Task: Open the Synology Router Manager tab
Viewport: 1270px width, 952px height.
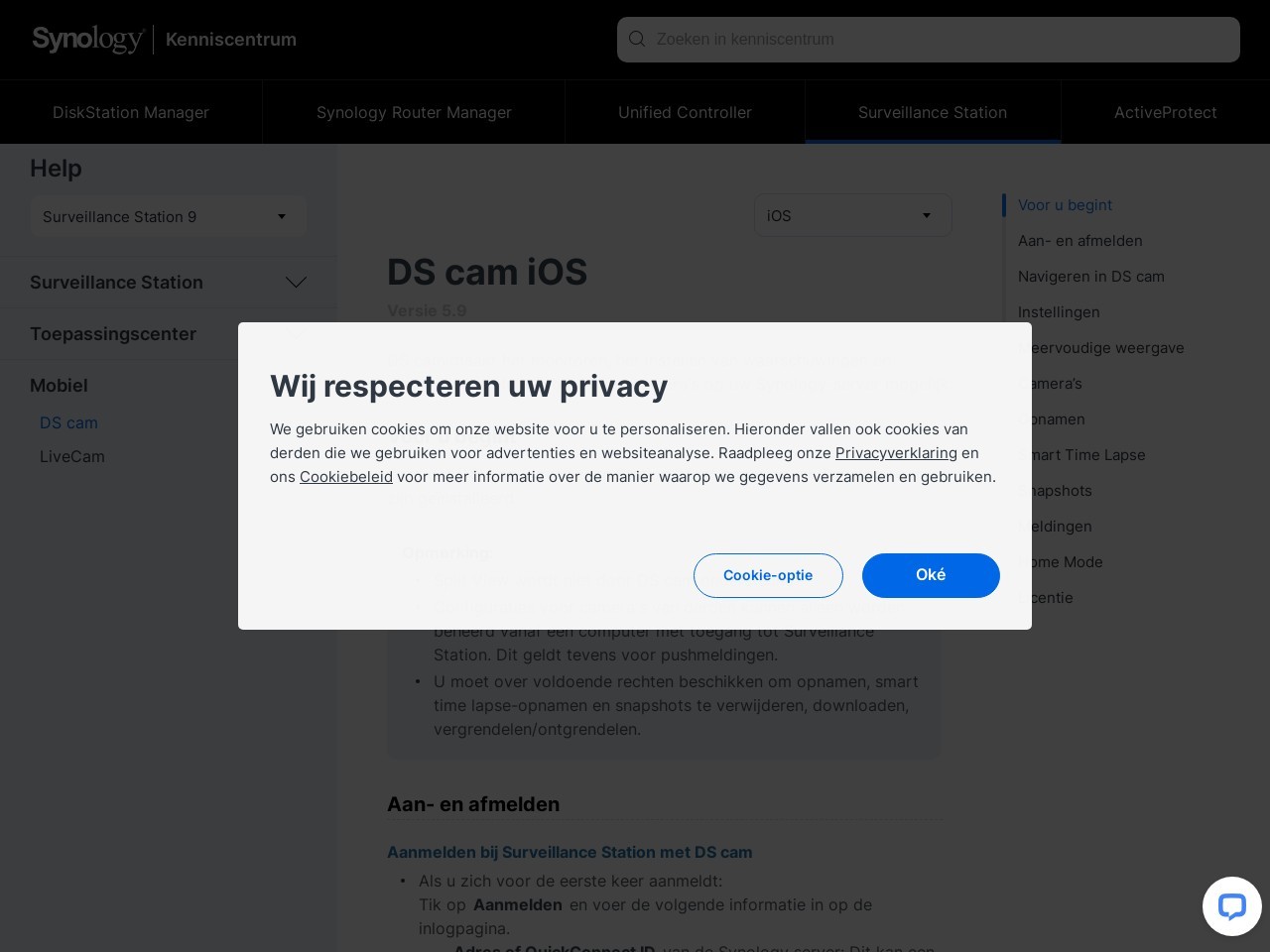Action: click(414, 112)
